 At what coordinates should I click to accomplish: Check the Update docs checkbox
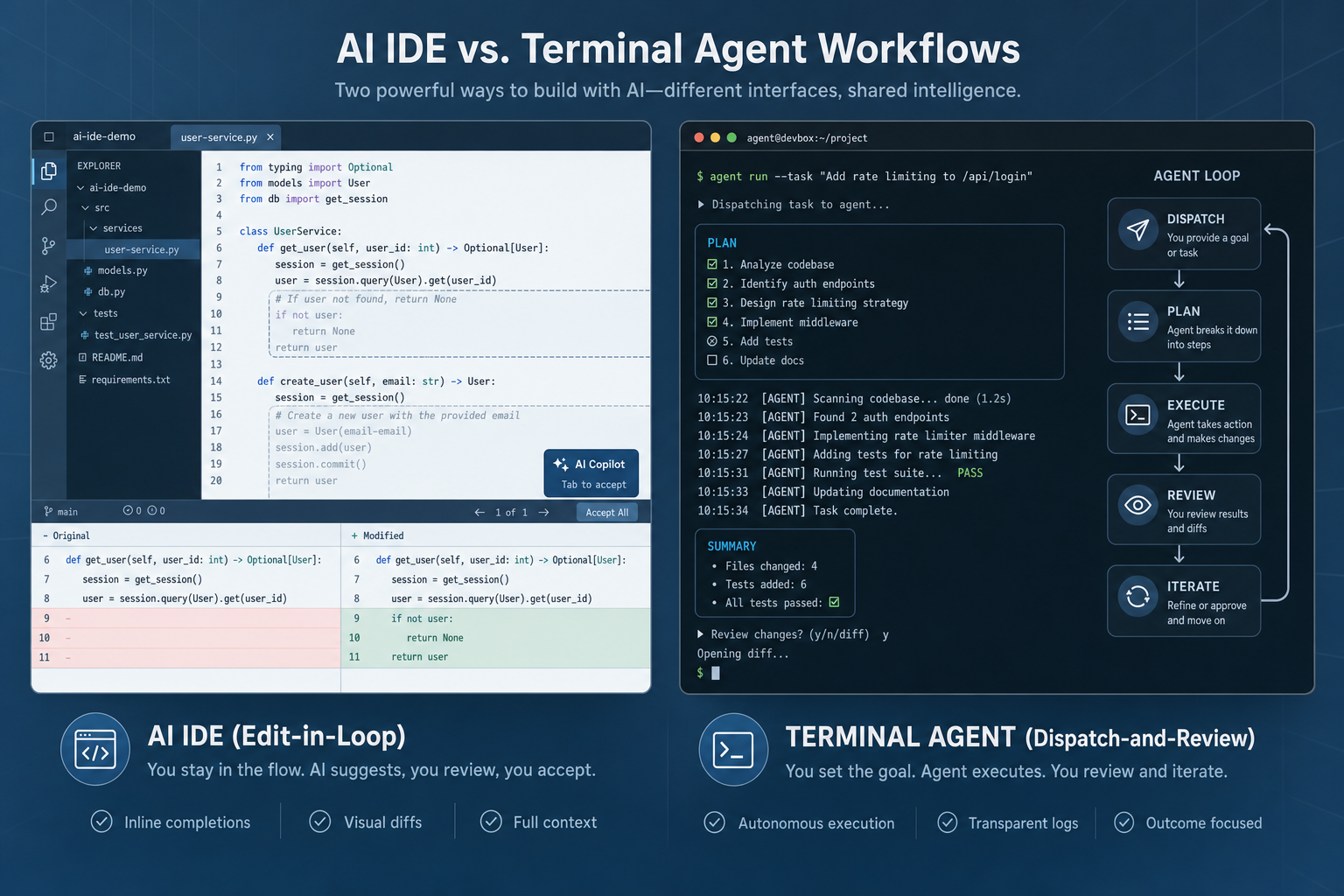(712, 360)
